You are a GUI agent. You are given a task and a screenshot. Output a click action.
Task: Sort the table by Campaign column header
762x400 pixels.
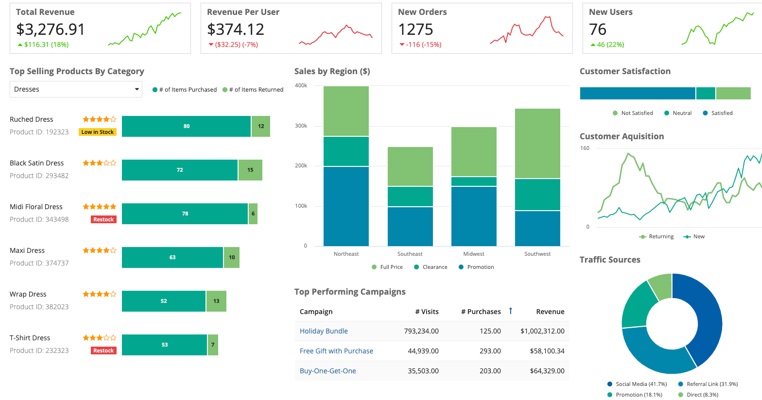[316, 312]
